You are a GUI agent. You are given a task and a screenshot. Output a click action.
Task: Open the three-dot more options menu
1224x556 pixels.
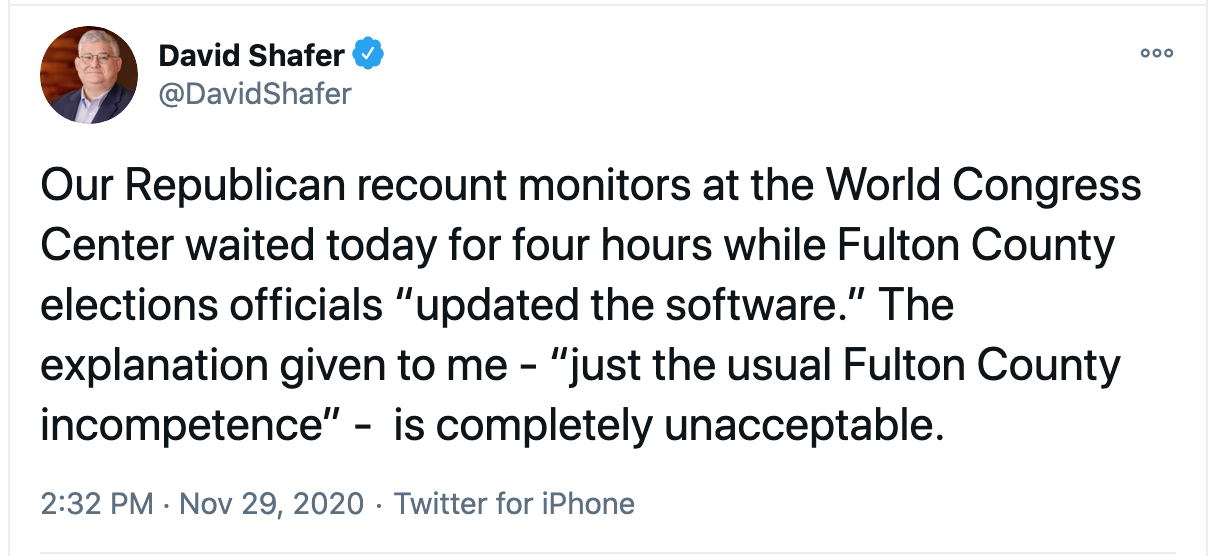pos(1157,53)
